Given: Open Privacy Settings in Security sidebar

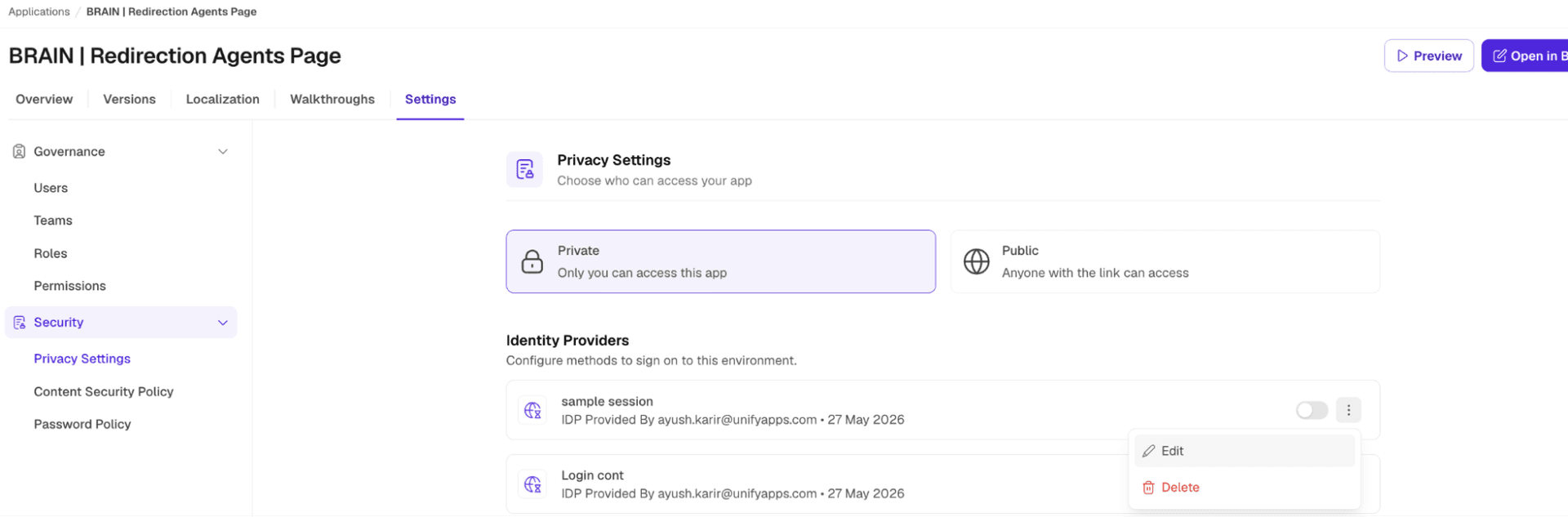Looking at the screenshot, I should coord(82,359).
